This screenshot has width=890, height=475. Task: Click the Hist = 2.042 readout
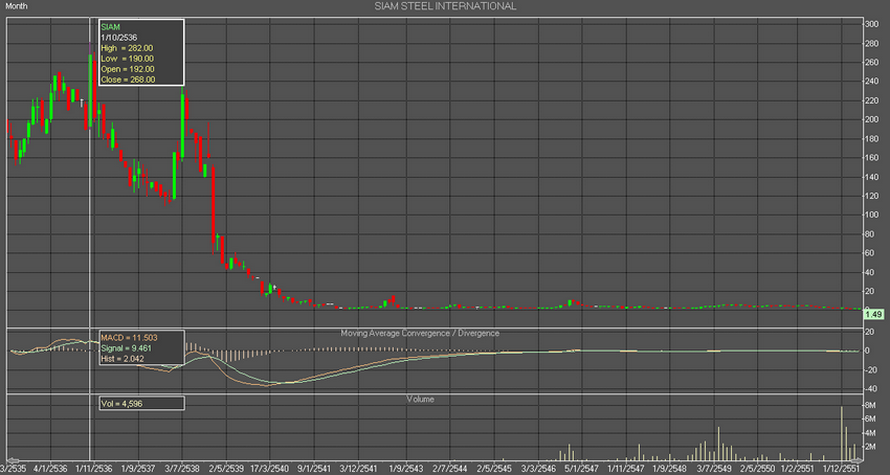tap(122, 358)
